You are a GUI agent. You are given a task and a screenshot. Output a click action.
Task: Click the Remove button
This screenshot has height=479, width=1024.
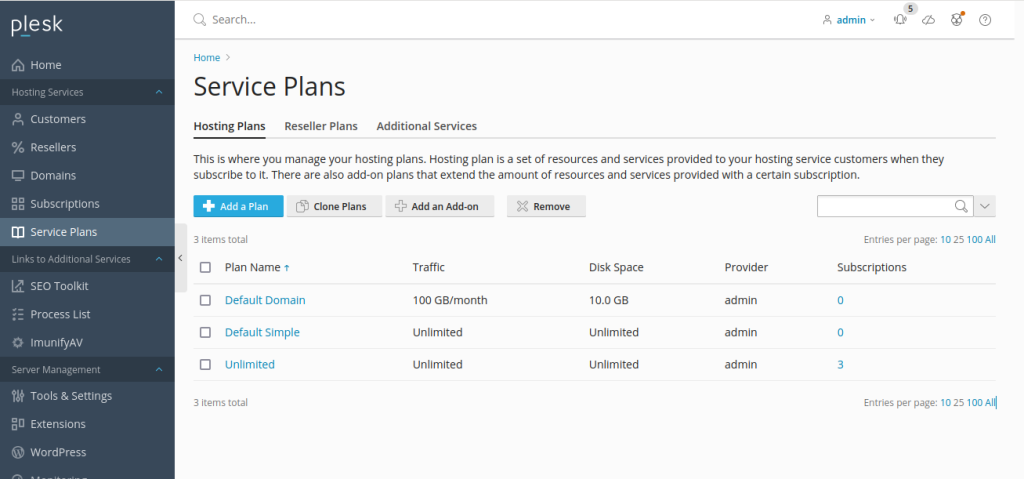click(x=546, y=206)
